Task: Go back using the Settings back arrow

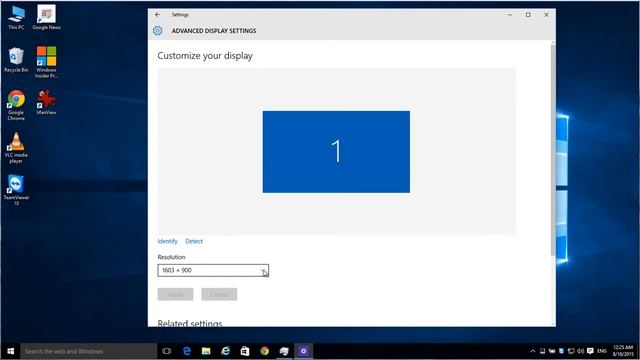Action: [x=158, y=15]
